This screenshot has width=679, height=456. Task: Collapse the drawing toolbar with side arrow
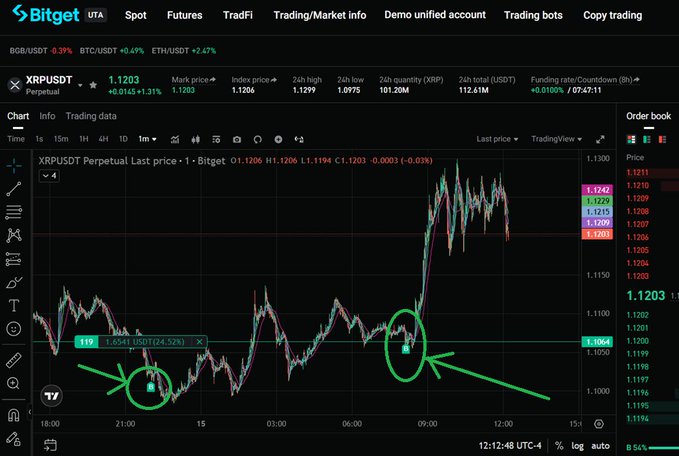coord(30,412)
